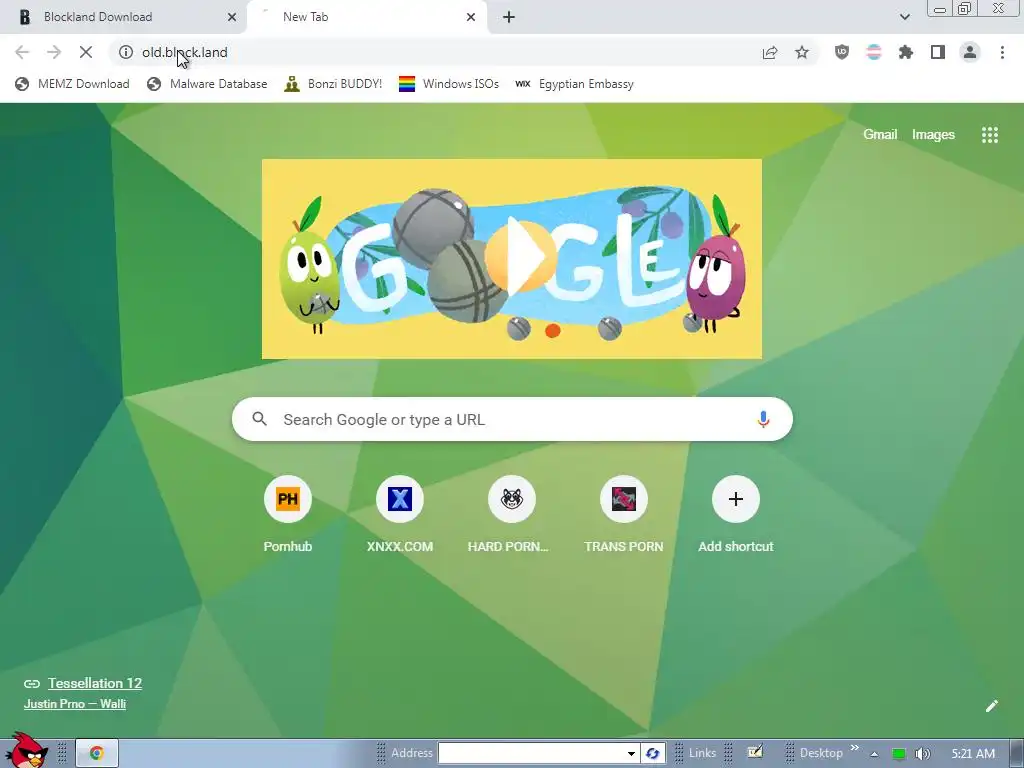Screen dimensions: 1024x768
Task: Open the Extensions puzzle menu
Action: click(x=906, y=52)
